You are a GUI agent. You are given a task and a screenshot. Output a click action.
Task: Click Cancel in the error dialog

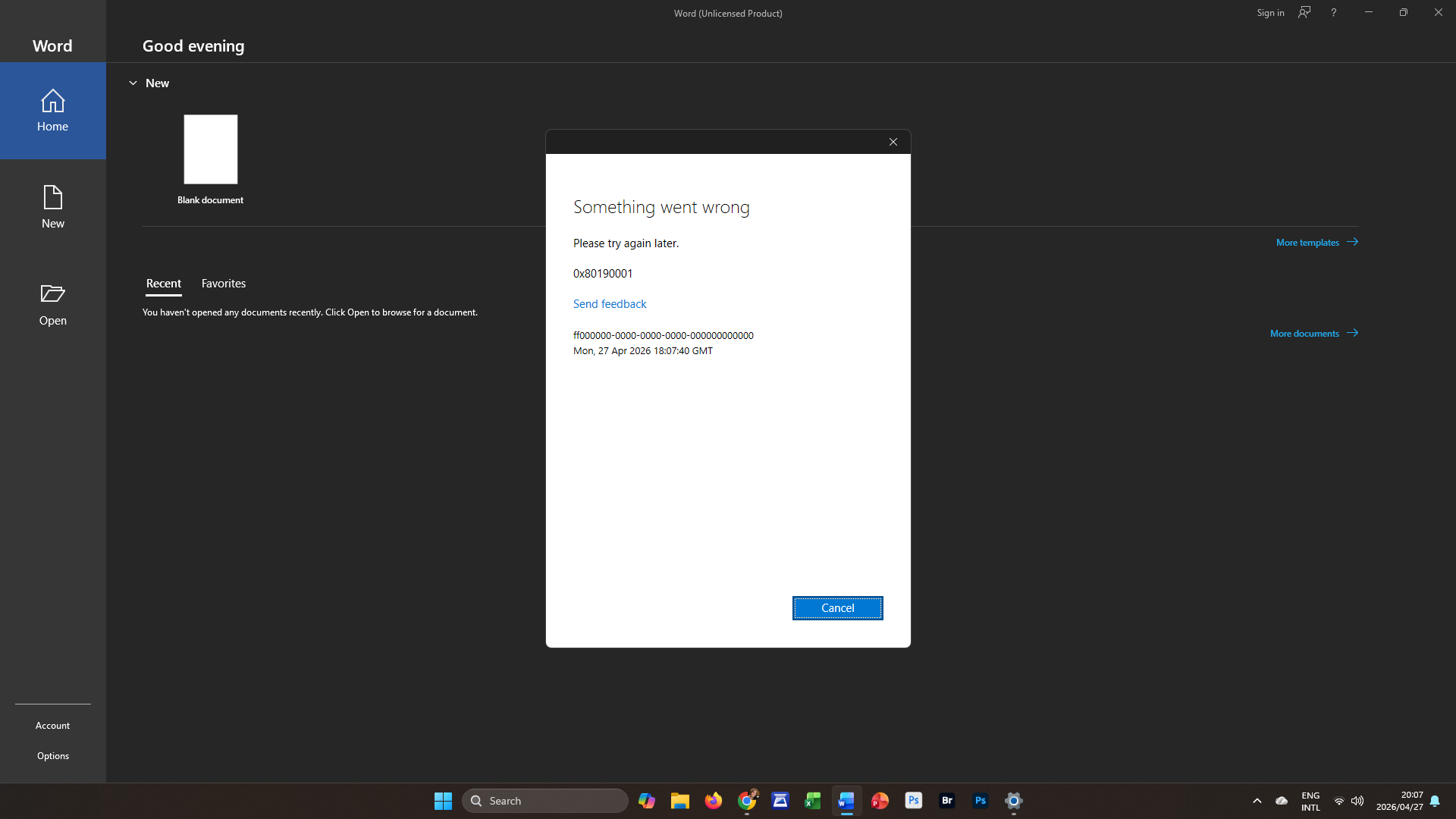838,608
